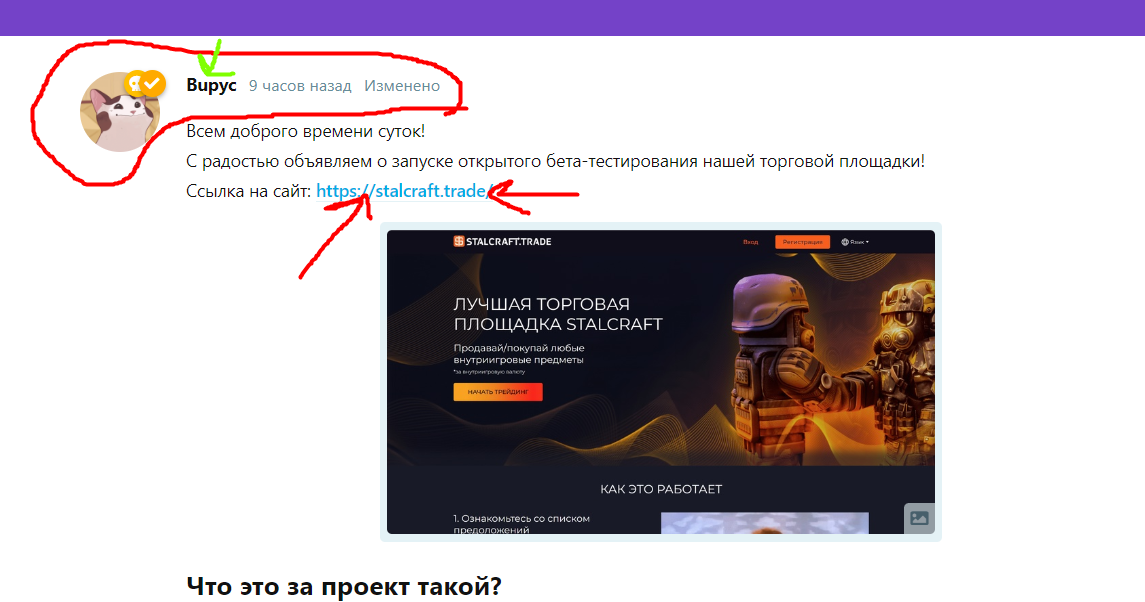Click the image icon on the embedded screenshot
Image resolution: width=1145 pixels, height=602 pixels.
pyautogui.click(x=919, y=518)
